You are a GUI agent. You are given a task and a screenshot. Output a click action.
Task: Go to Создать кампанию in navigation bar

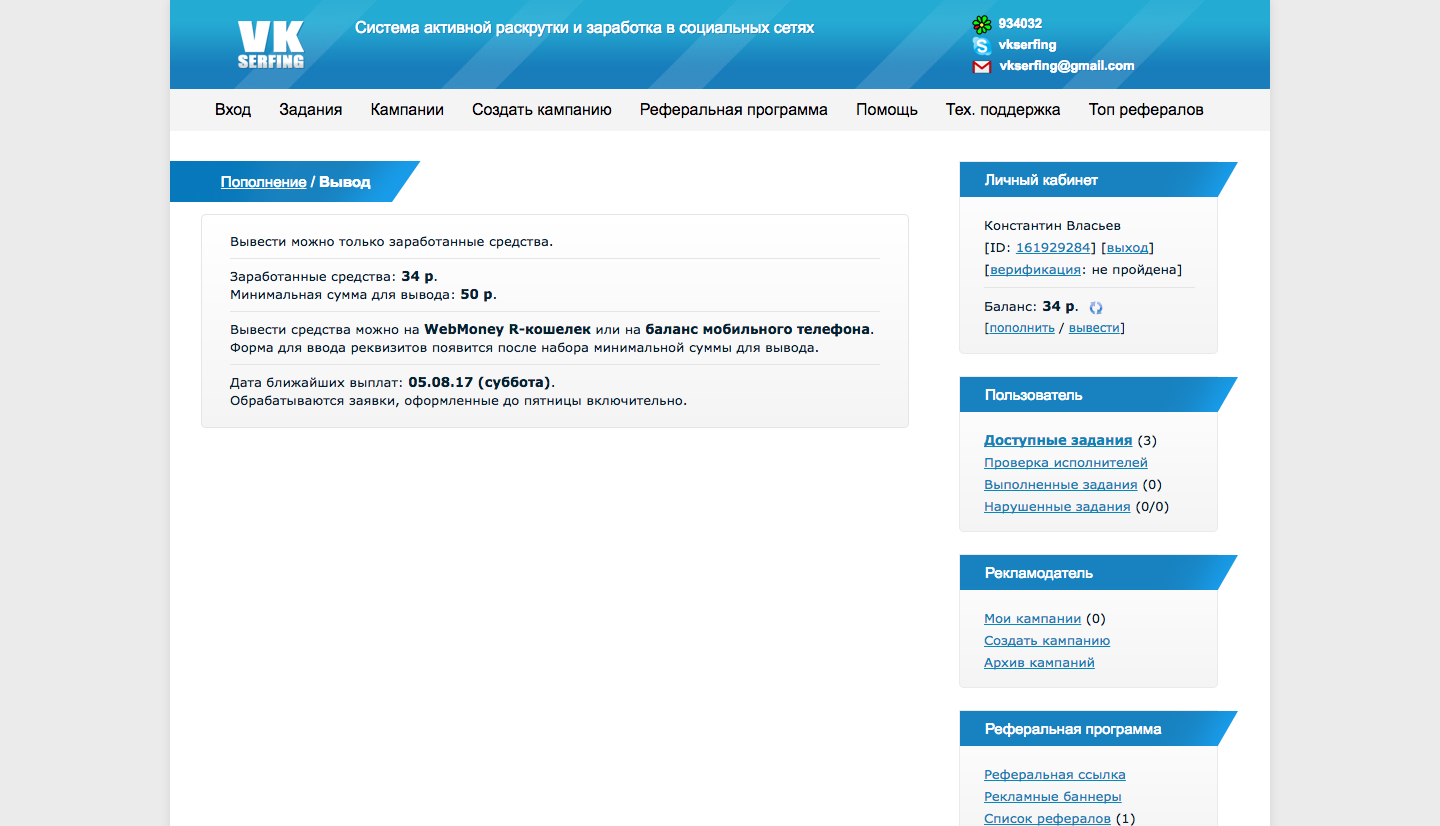point(541,110)
